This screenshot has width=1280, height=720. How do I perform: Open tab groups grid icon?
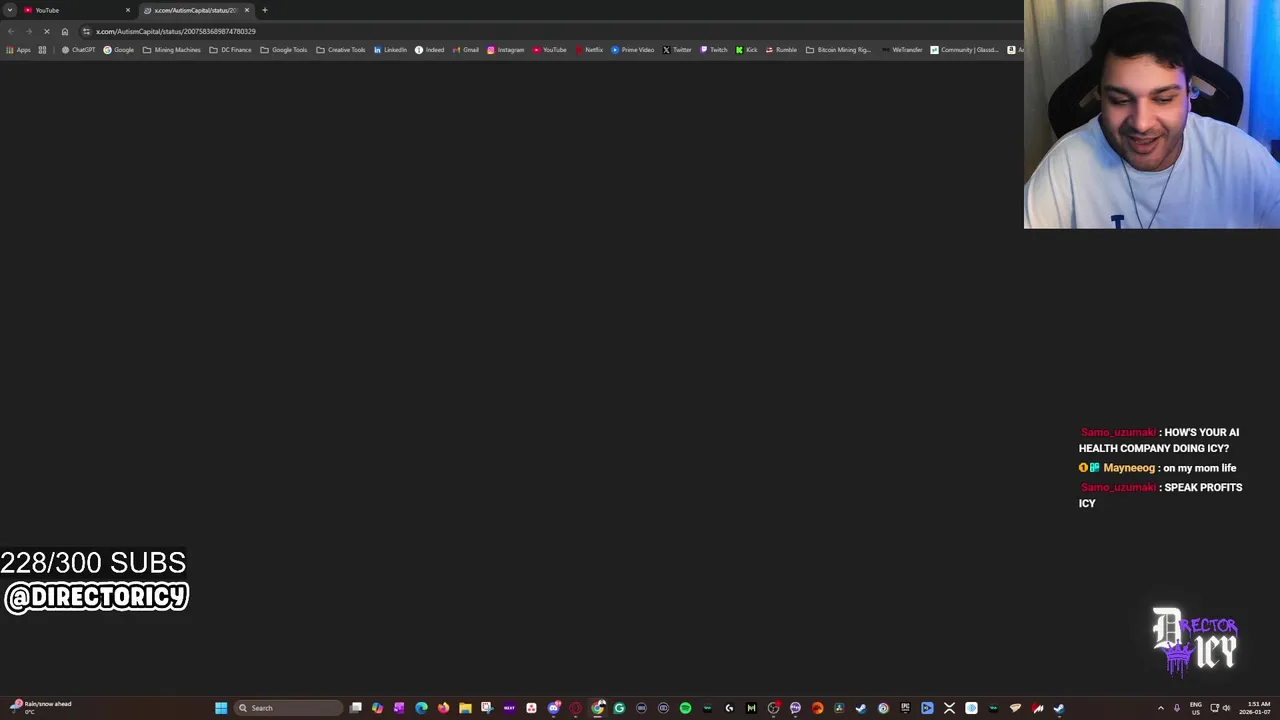pyautogui.click(x=42, y=50)
